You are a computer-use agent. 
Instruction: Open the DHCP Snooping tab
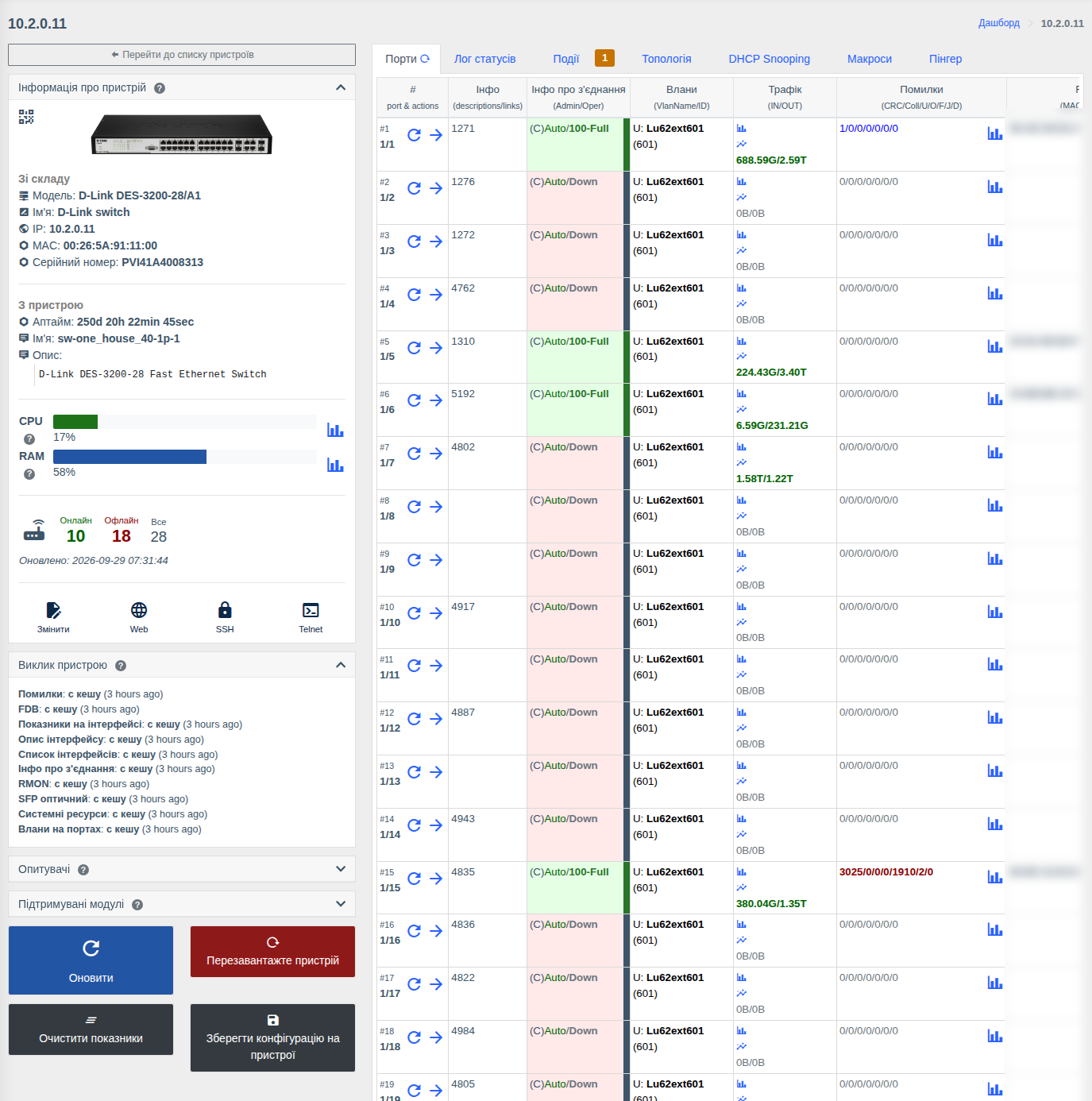click(770, 59)
